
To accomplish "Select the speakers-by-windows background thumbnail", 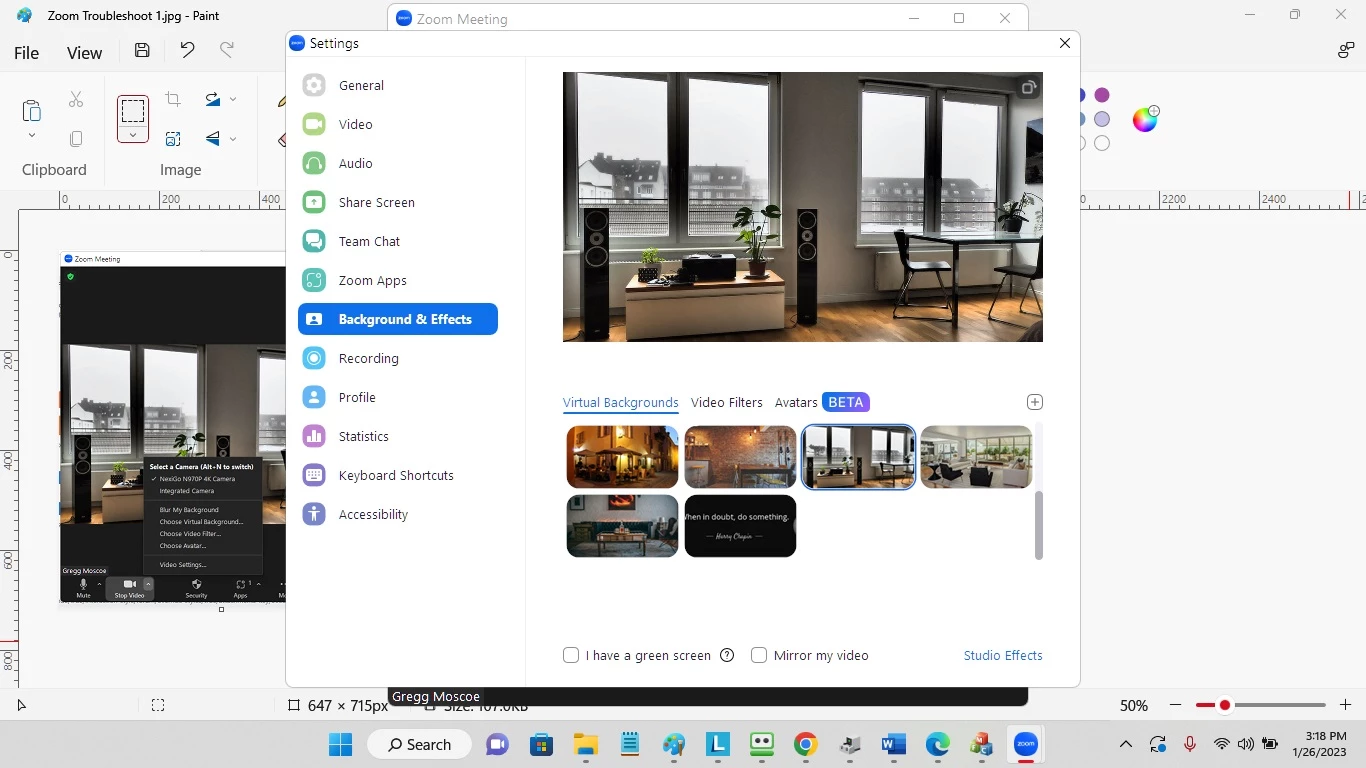I will (x=858, y=457).
